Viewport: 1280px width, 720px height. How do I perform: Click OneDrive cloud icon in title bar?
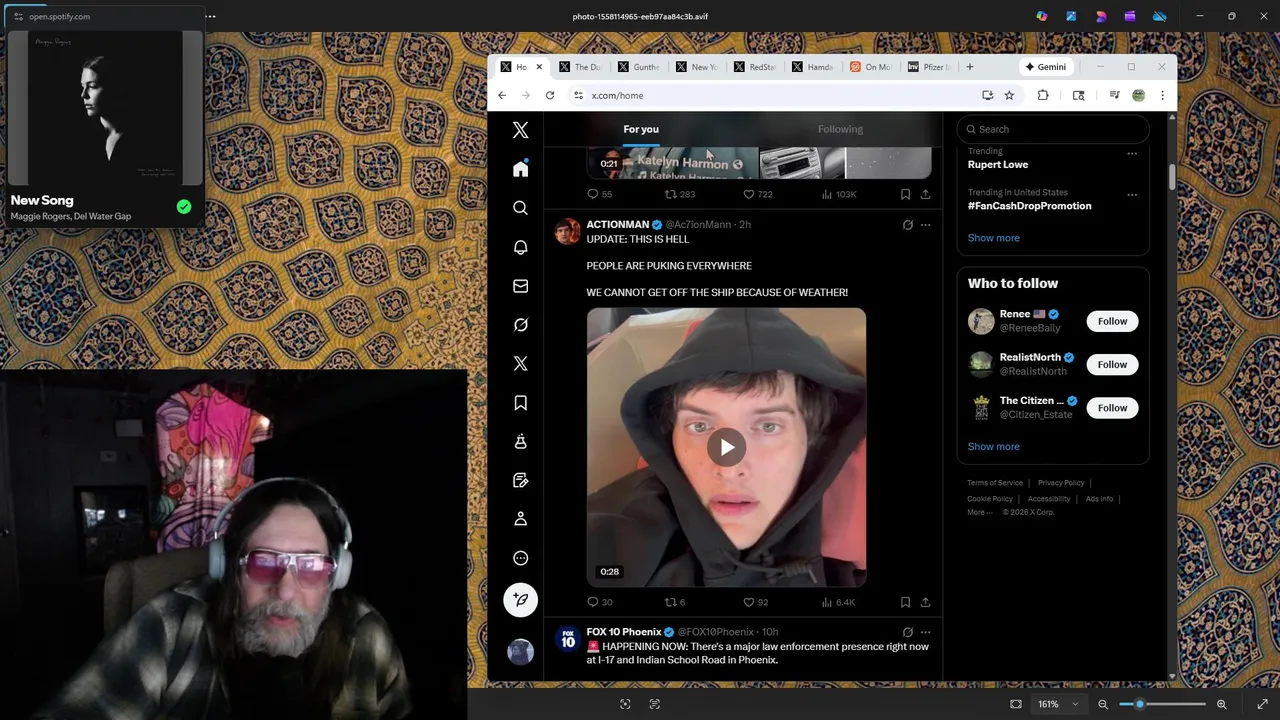tap(1160, 16)
